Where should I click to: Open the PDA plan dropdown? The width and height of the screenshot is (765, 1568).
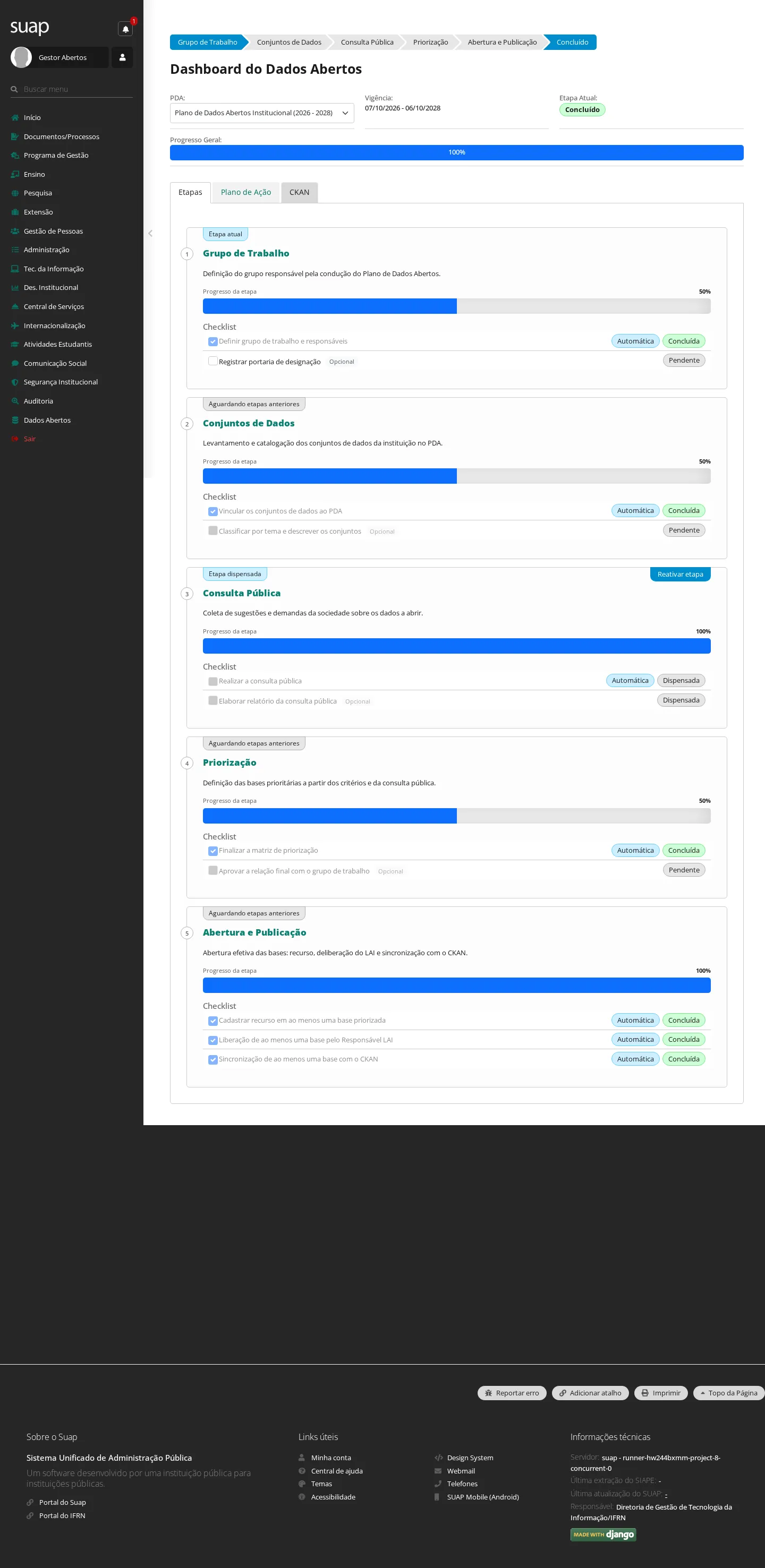click(x=262, y=113)
